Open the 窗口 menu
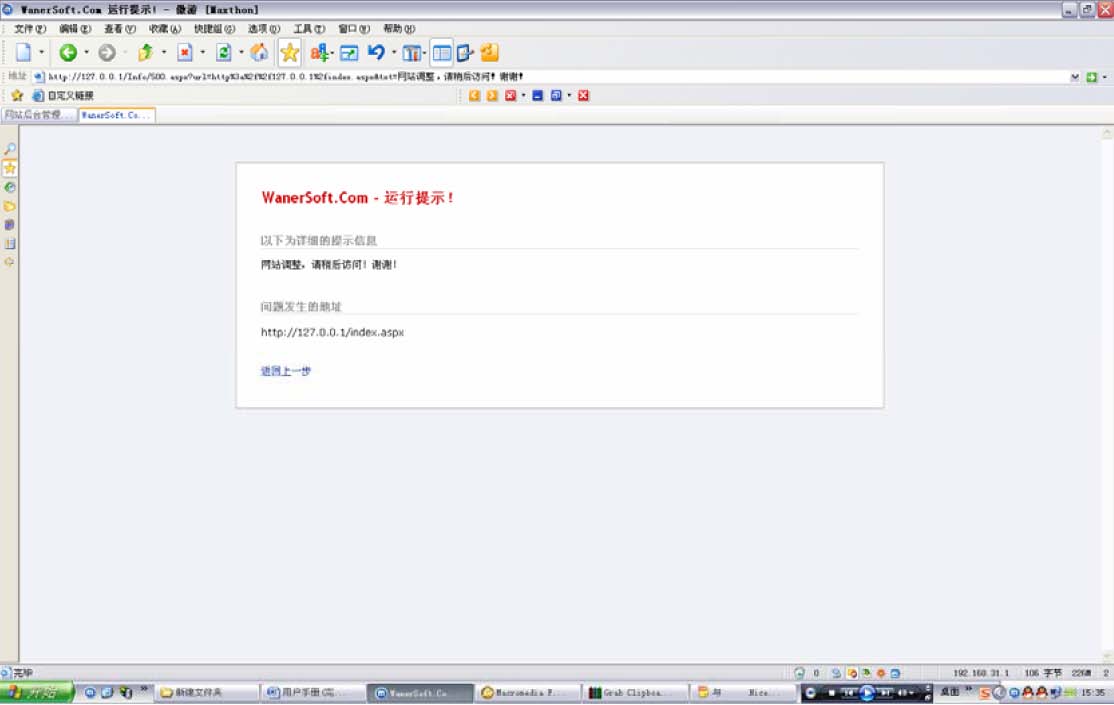This screenshot has height=705, width=1114. coord(354,29)
